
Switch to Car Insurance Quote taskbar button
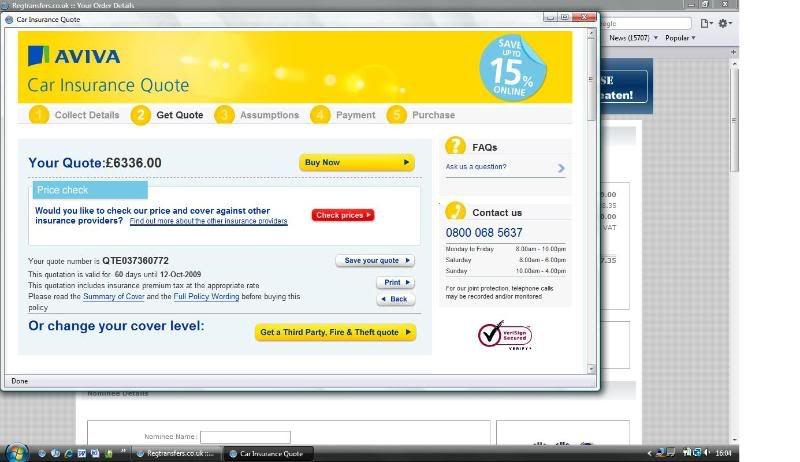tap(268, 453)
